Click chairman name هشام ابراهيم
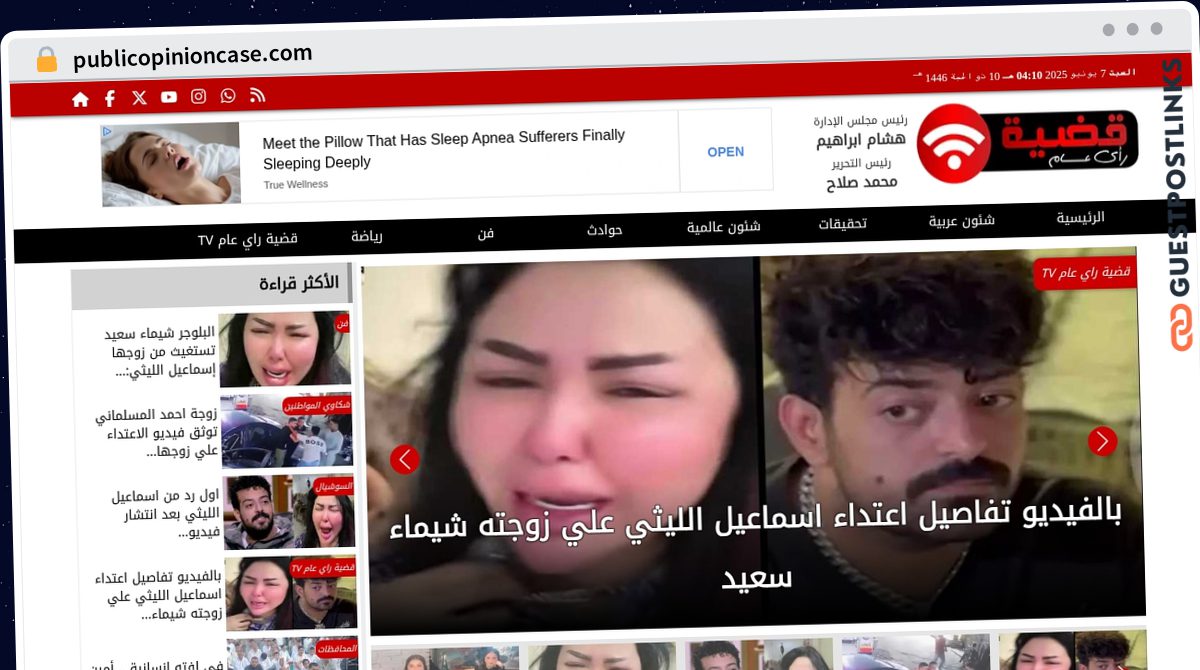 pos(861,141)
